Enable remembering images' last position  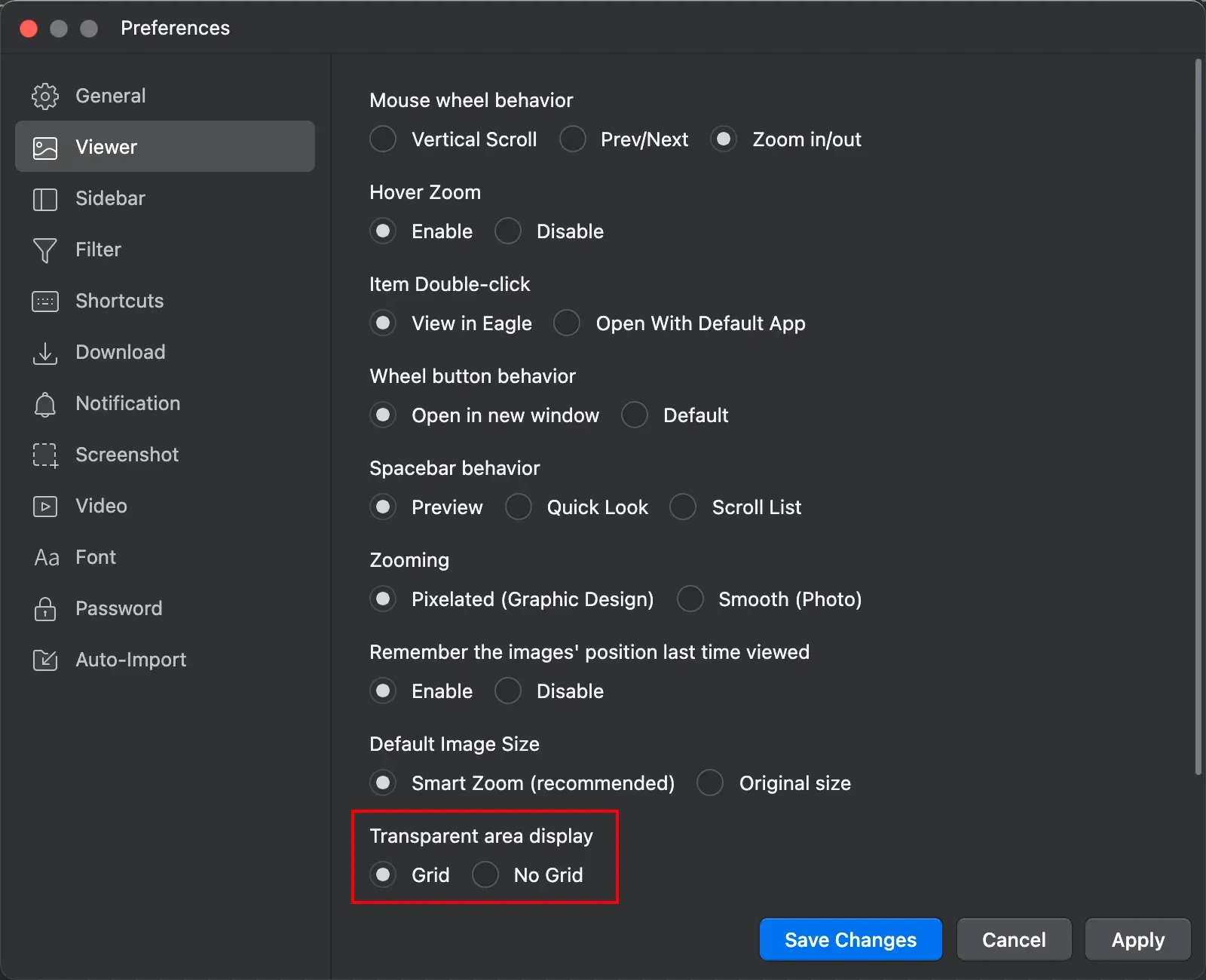pos(383,691)
